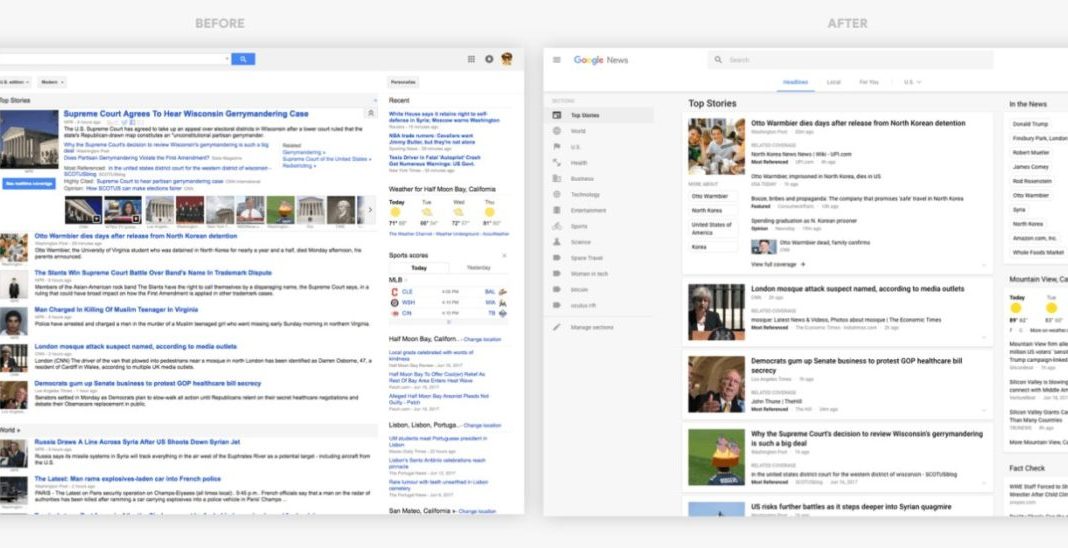Select the Today tab in Sports scores

[419, 268]
